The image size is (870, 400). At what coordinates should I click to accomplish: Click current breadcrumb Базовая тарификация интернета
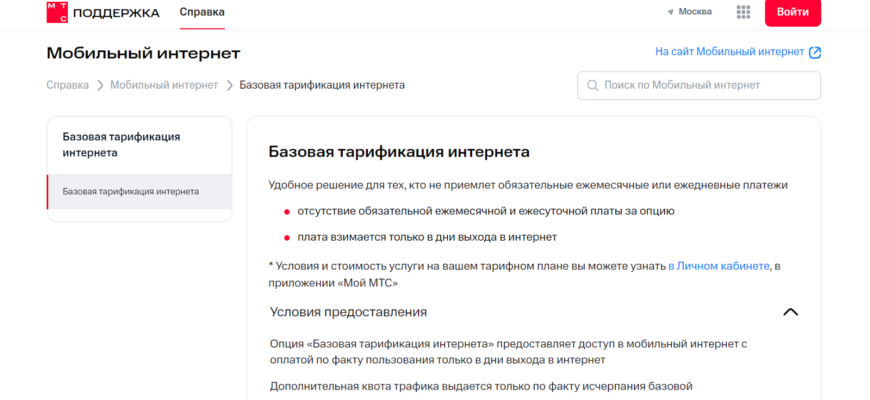pos(322,85)
